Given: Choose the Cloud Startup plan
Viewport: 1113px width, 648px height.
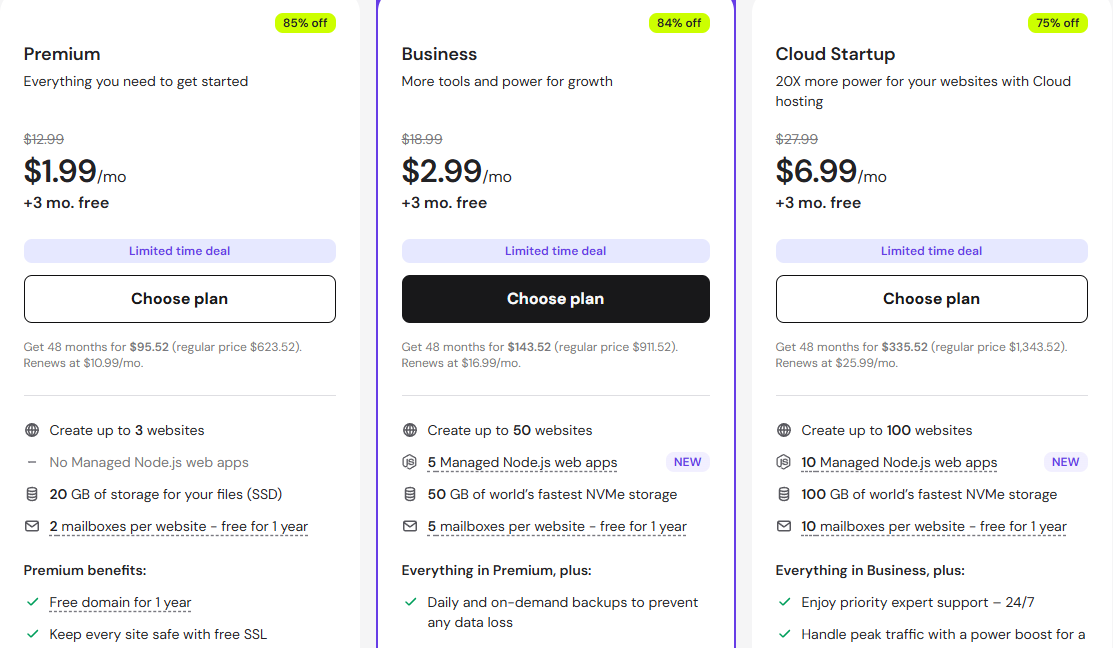Looking at the screenshot, I should pyautogui.click(x=932, y=299).
